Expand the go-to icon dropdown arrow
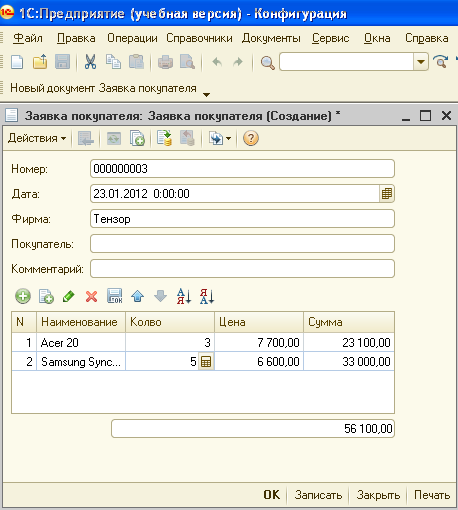 coord(228,138)
